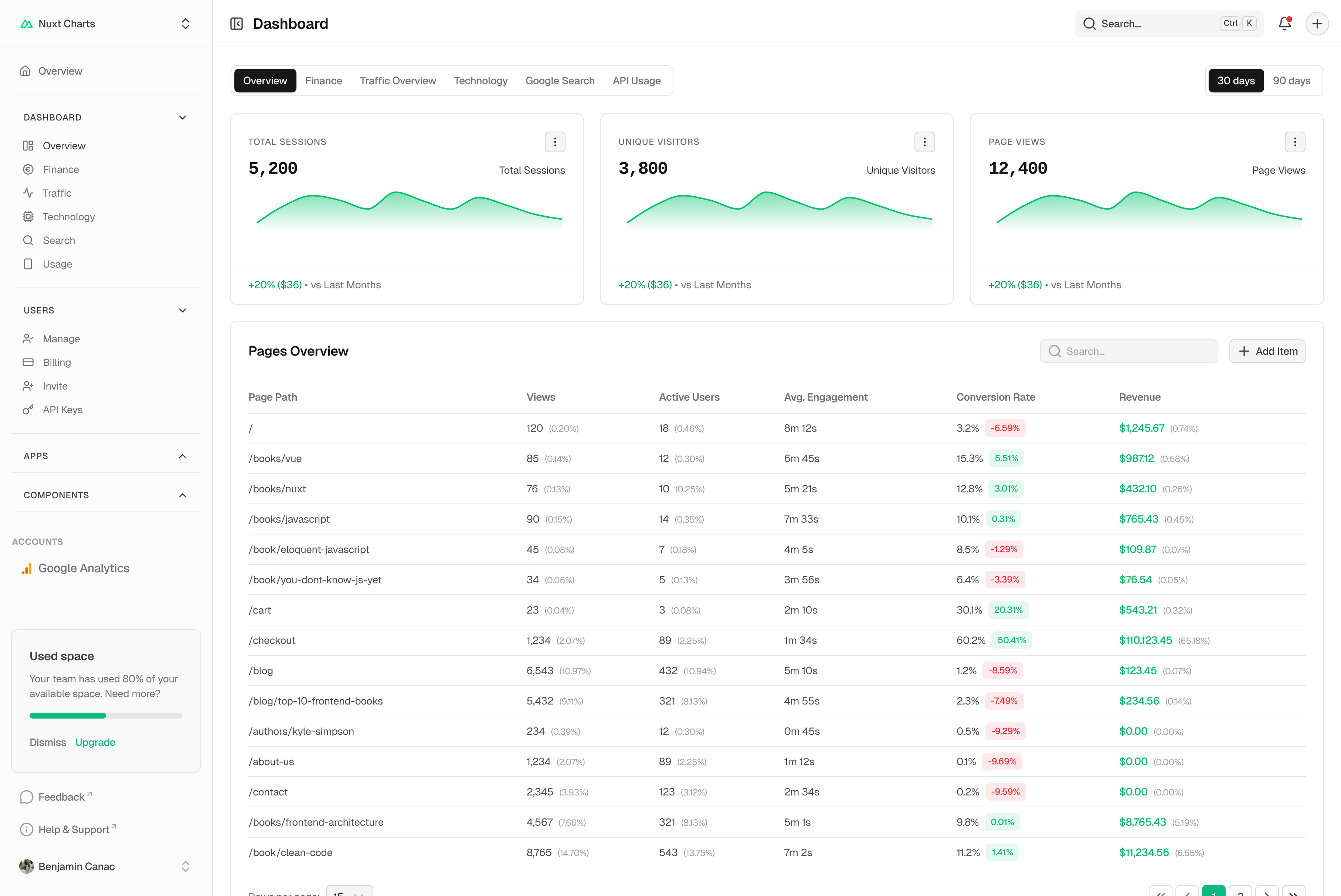Screen dimensions: 1341x896
Task: Click the notifications bell icon
Action: (x=1284, y=23)
